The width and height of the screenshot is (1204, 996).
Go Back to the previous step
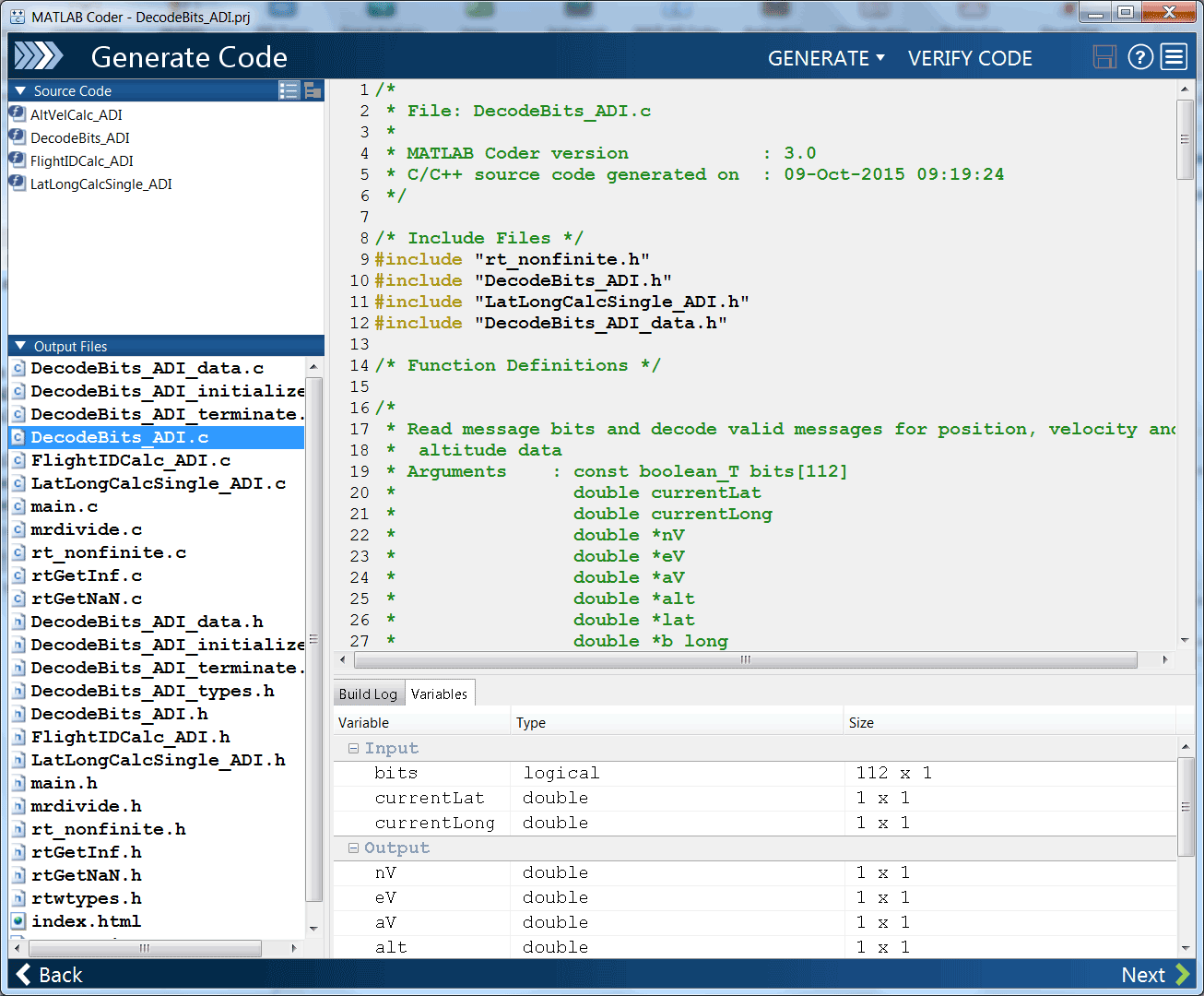pyautogui.click(x=50, y=975)
